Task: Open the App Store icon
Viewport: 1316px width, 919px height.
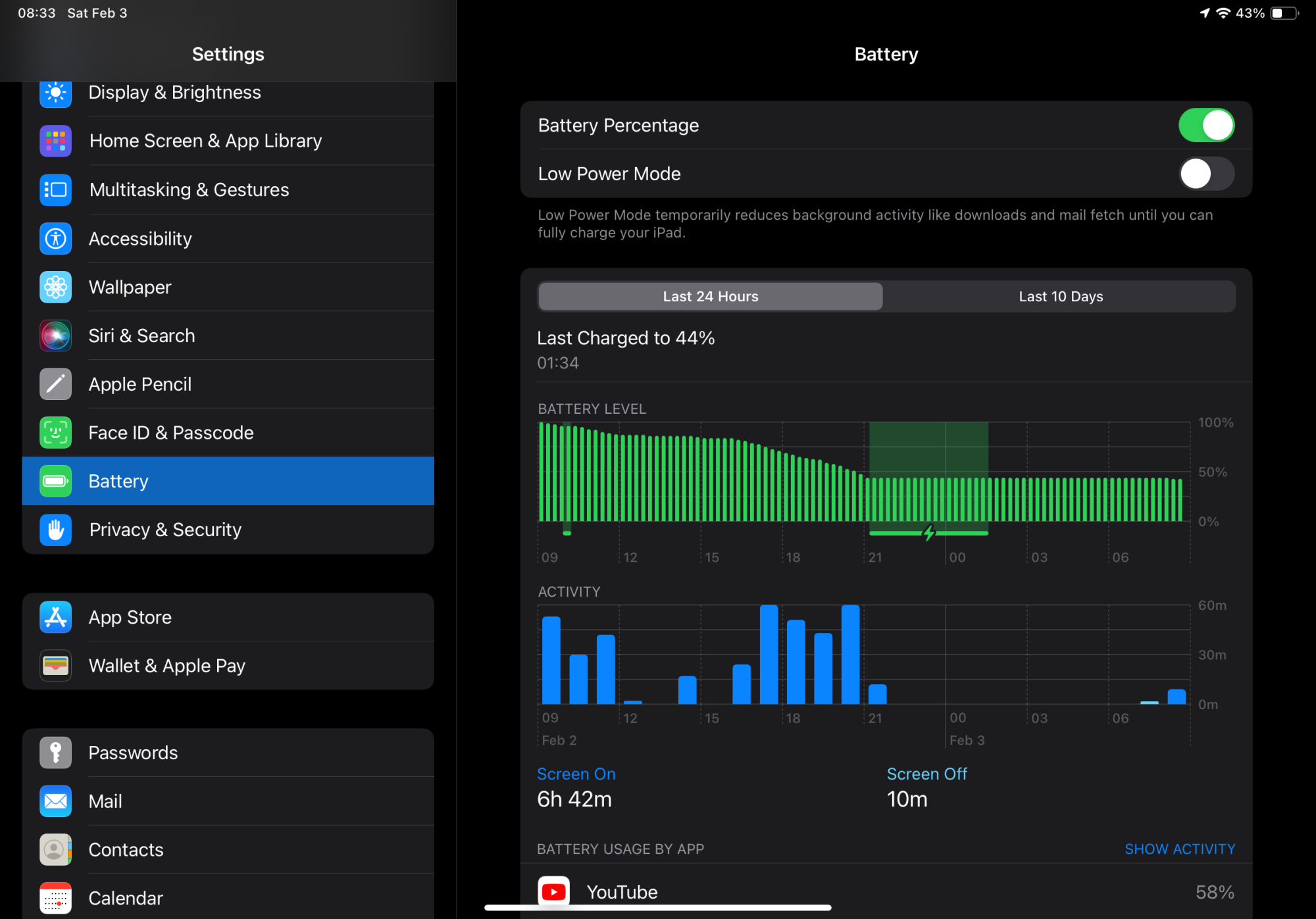Action: point(55,617)
